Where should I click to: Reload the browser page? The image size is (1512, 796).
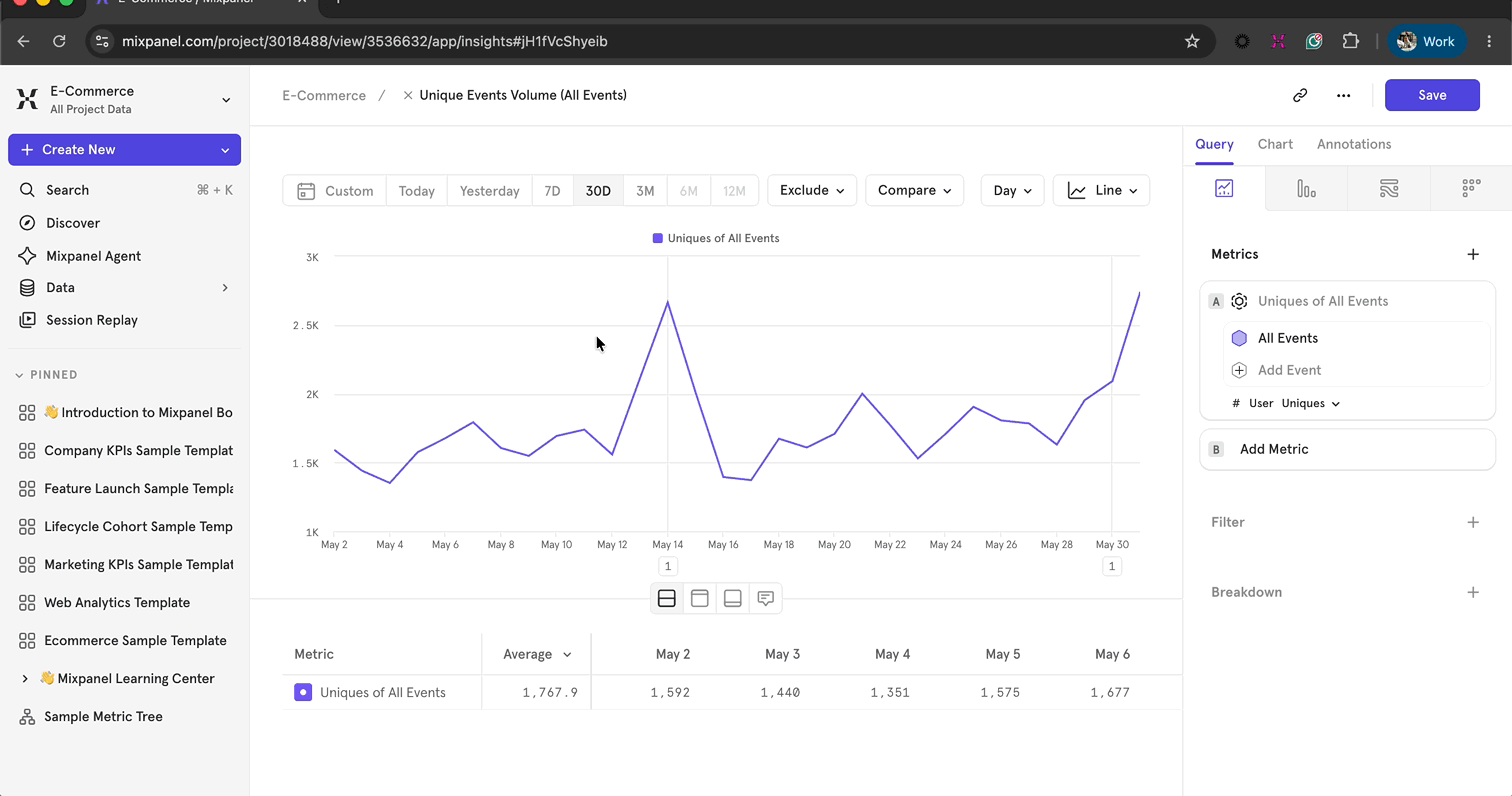coord(59,41)
